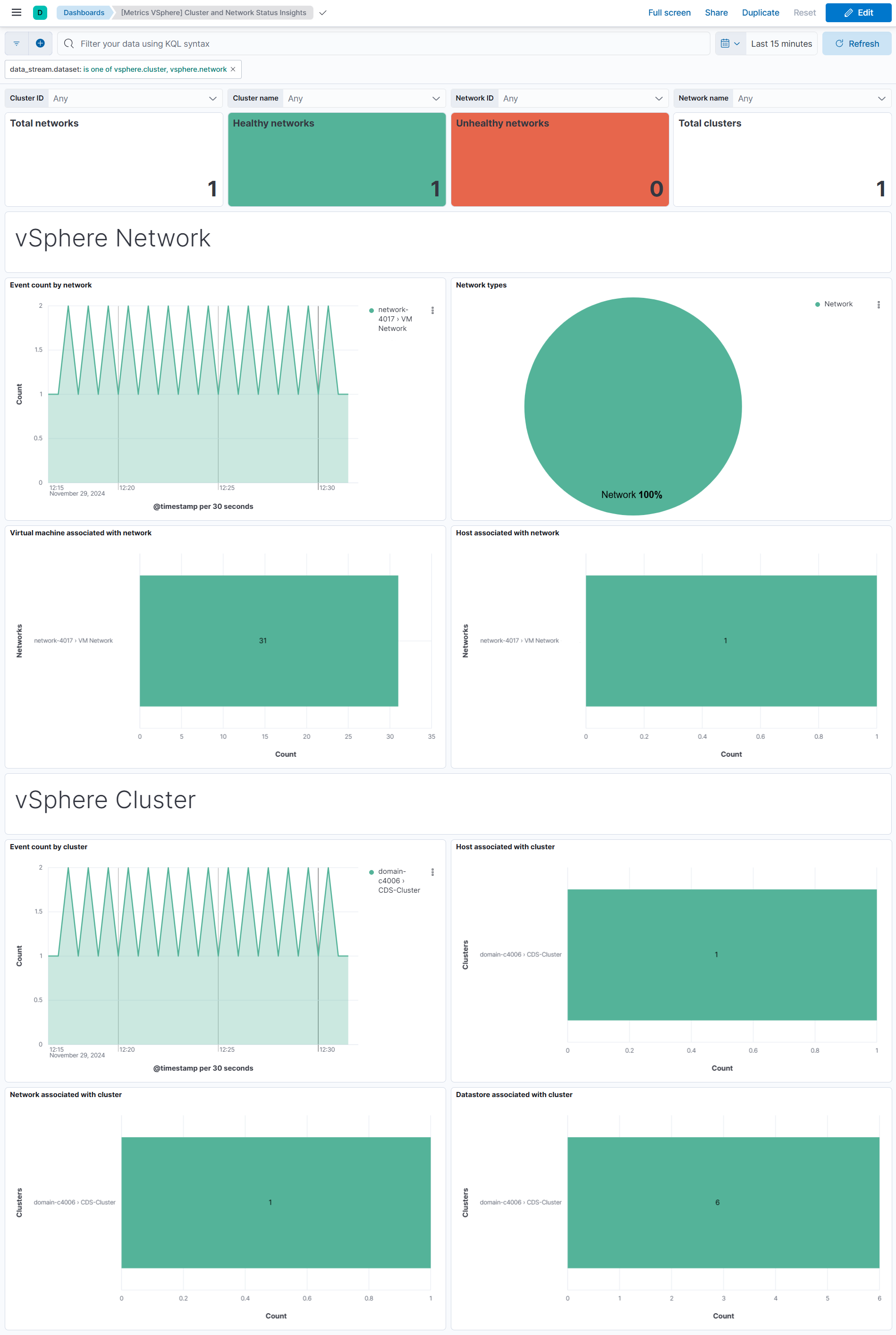
Task: Open the calendar date picker icon
Action: click(726, 43)
